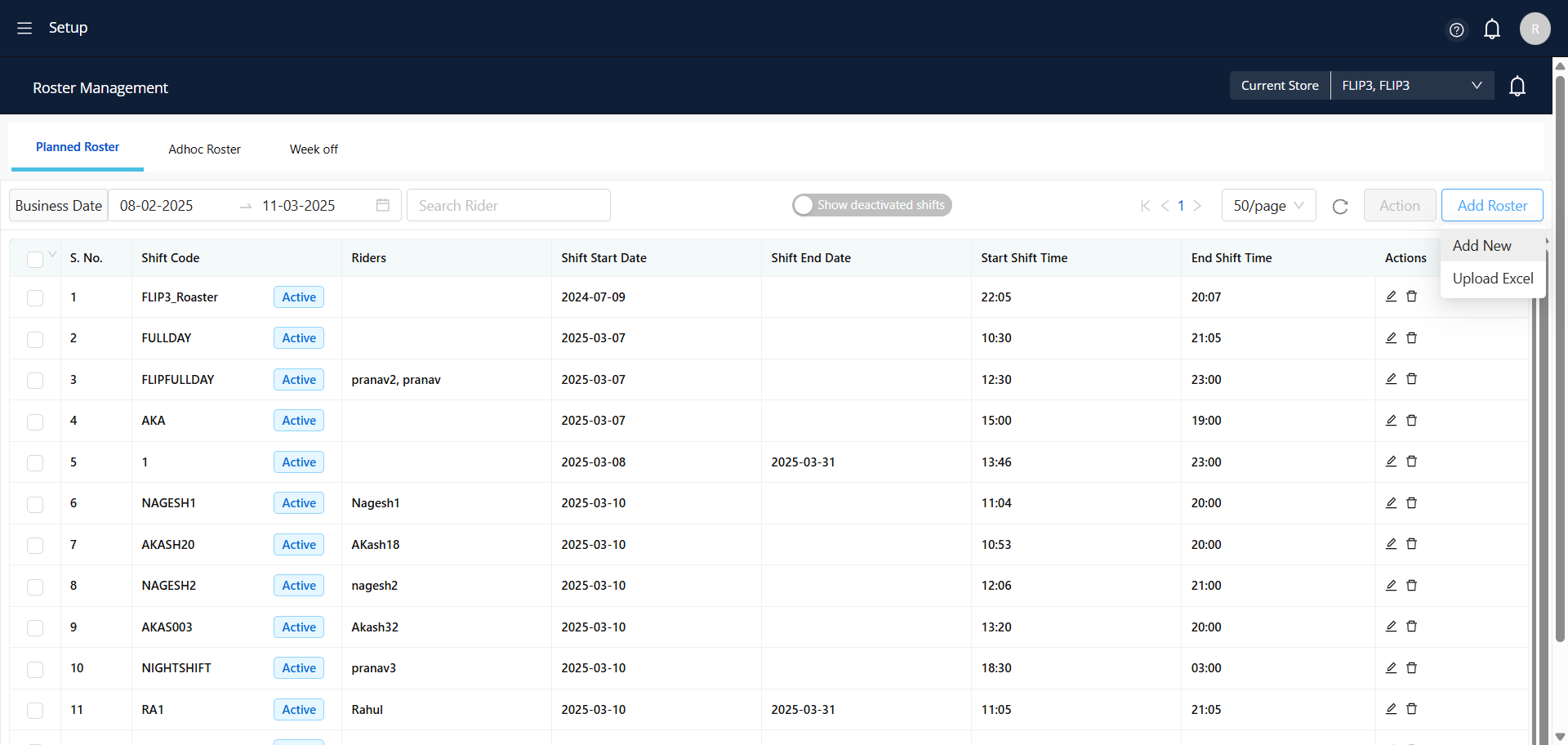
Task: Delete the NIGHTSHIFT shift row
Action: [1411, 667]
